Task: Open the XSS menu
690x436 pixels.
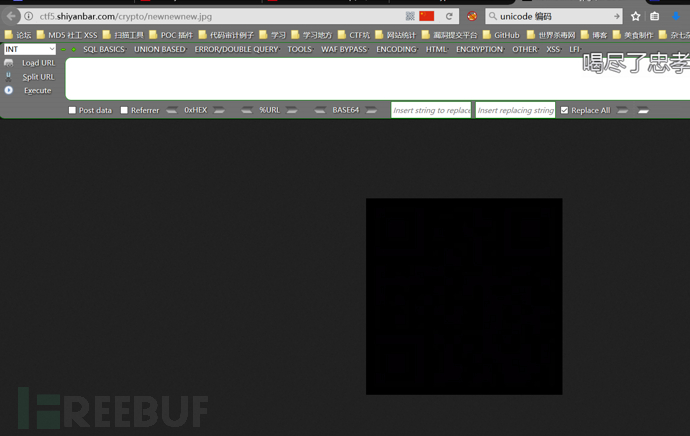Action: click(x=554, y=49)
